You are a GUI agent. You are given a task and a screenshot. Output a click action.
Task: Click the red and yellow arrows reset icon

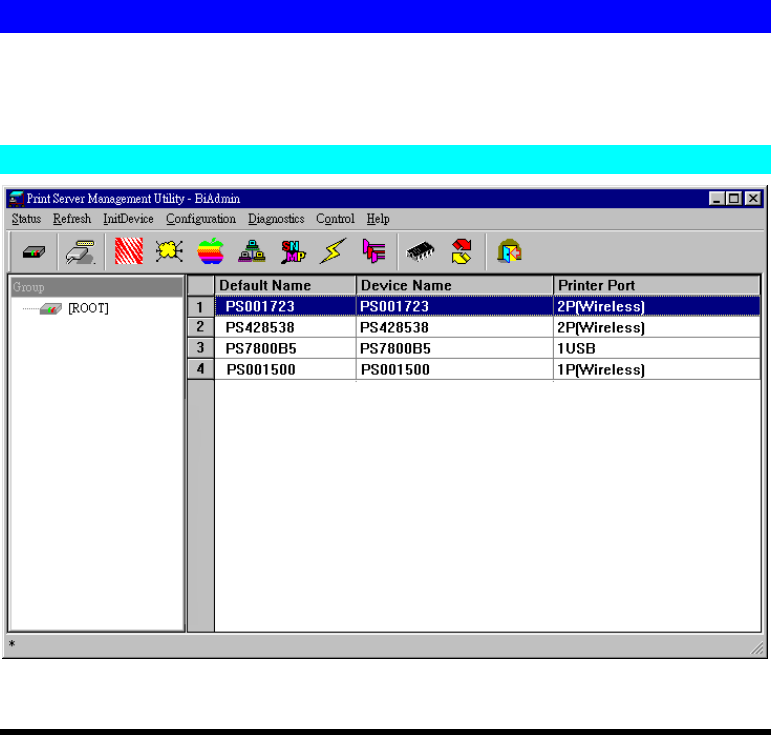pos(462,251)
